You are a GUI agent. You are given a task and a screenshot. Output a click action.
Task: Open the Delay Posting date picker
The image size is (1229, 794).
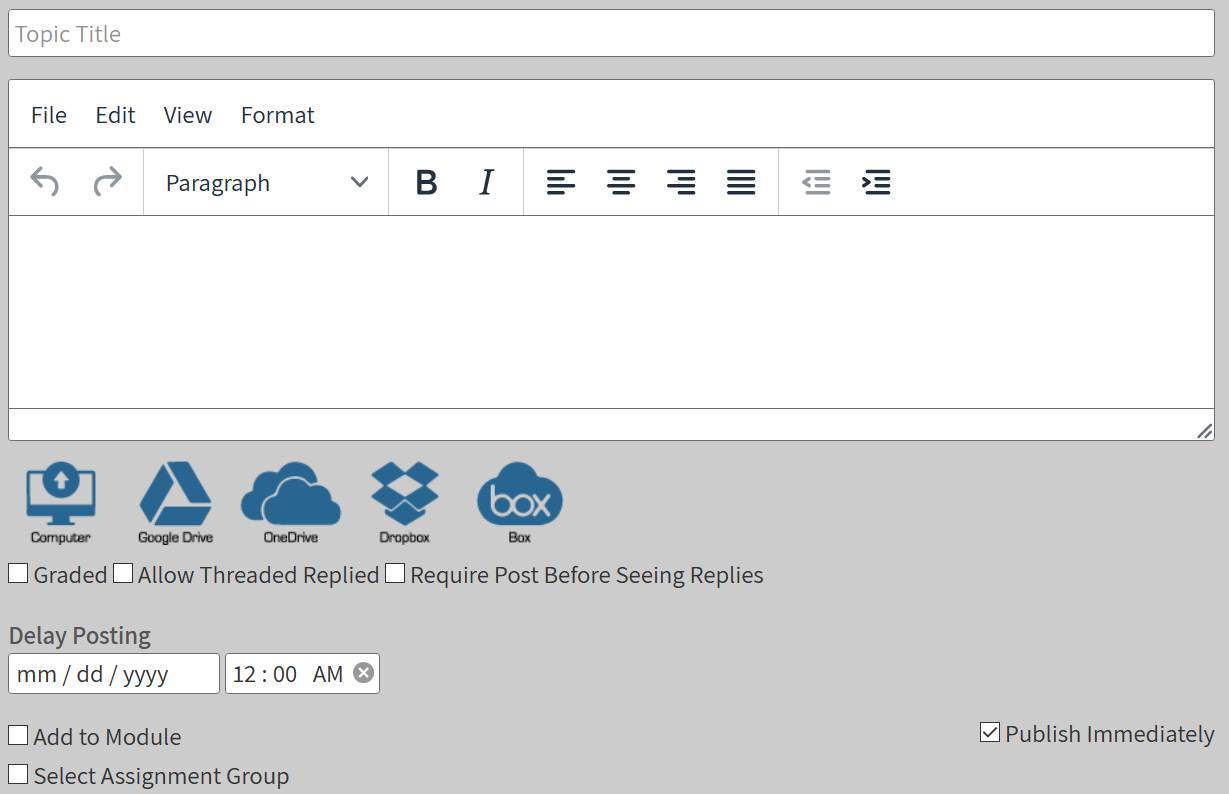pos(113,674)
